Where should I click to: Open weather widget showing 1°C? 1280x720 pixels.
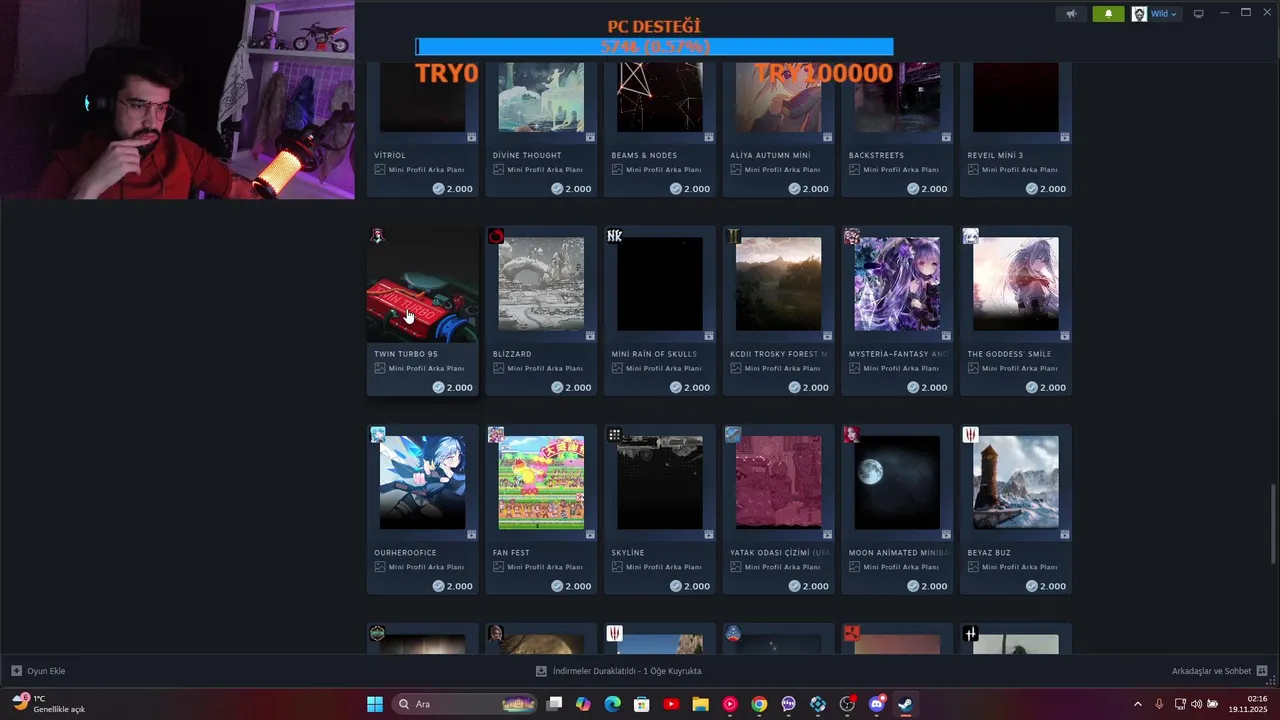click(x=48, y=704)
